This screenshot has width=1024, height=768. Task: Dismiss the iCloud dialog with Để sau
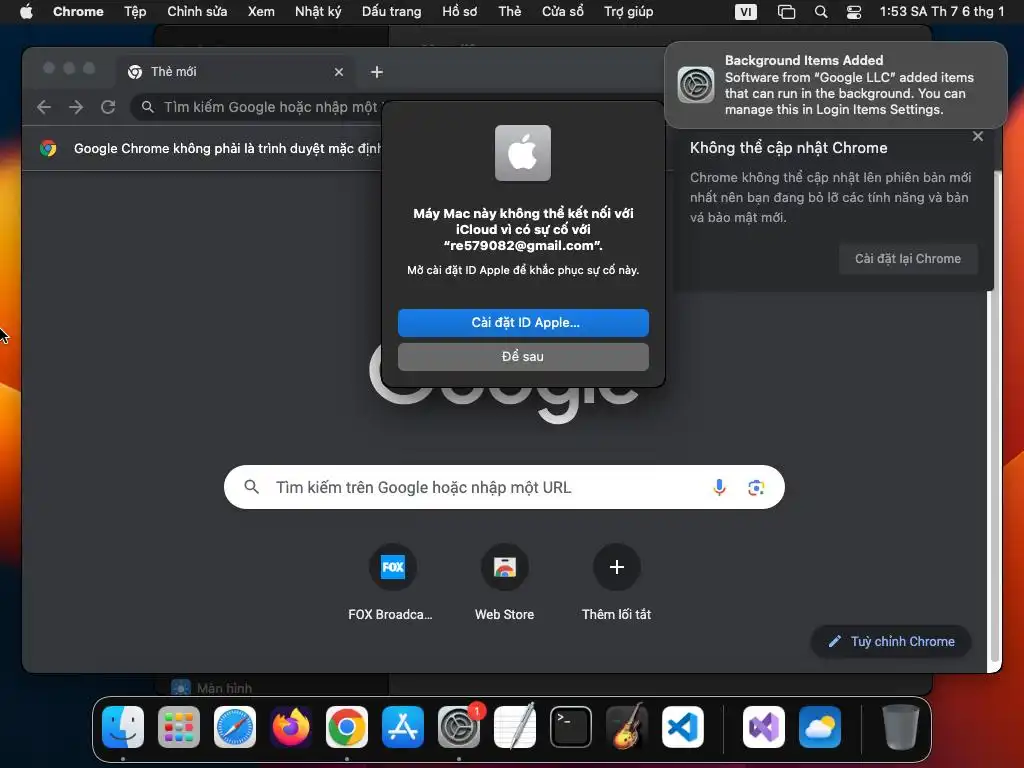click(x=523, y=357)
